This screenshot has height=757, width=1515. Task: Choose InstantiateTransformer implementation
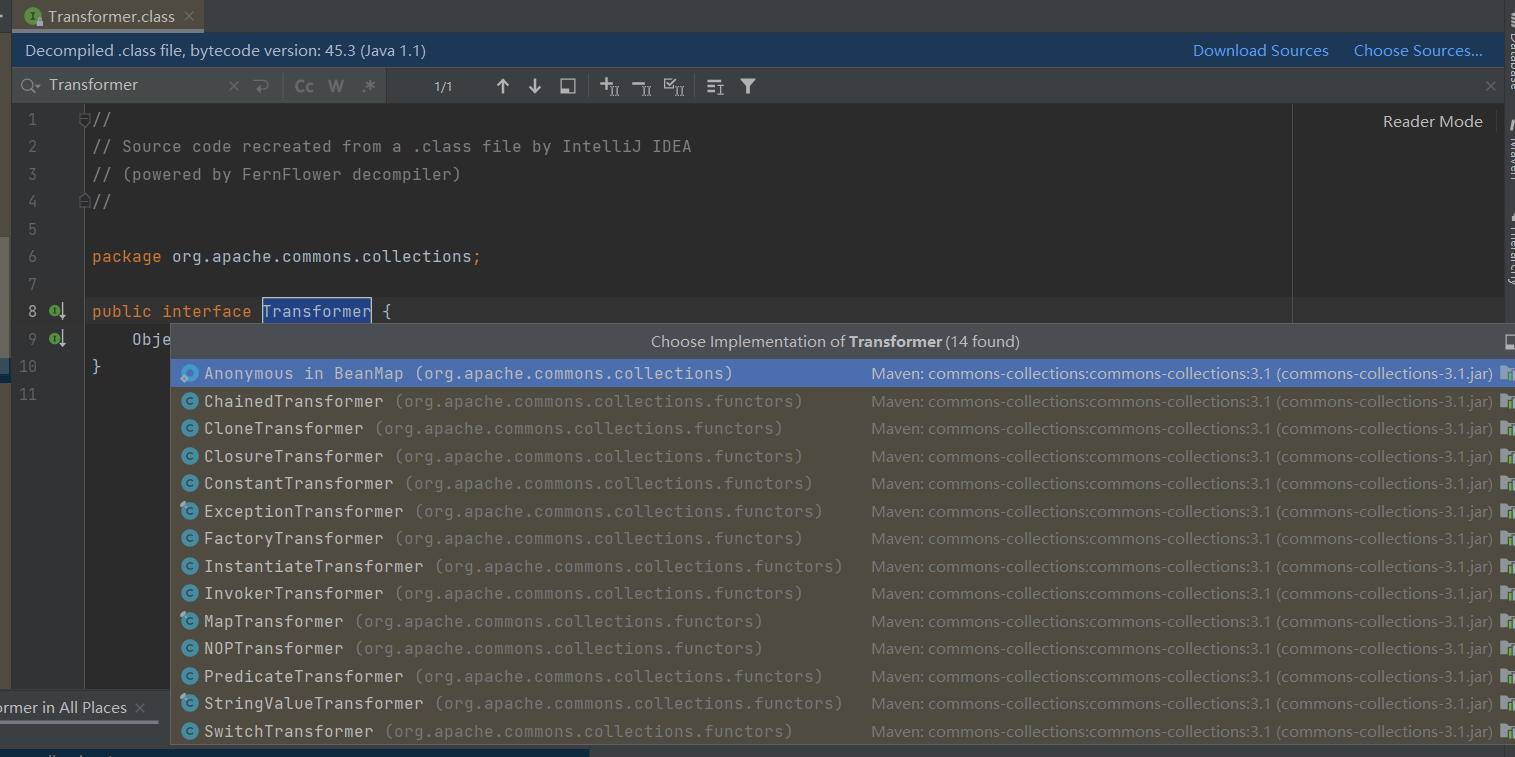[x=842, y=566]
